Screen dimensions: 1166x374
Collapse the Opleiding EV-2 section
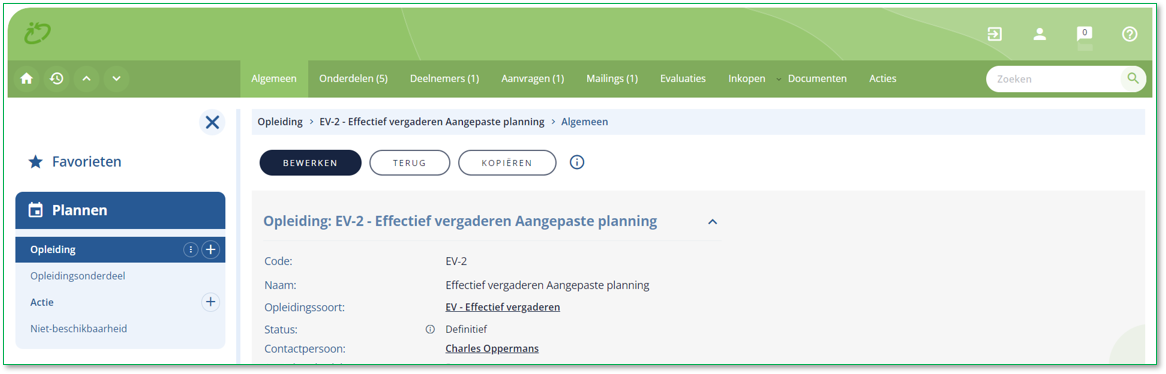point(712,222)
